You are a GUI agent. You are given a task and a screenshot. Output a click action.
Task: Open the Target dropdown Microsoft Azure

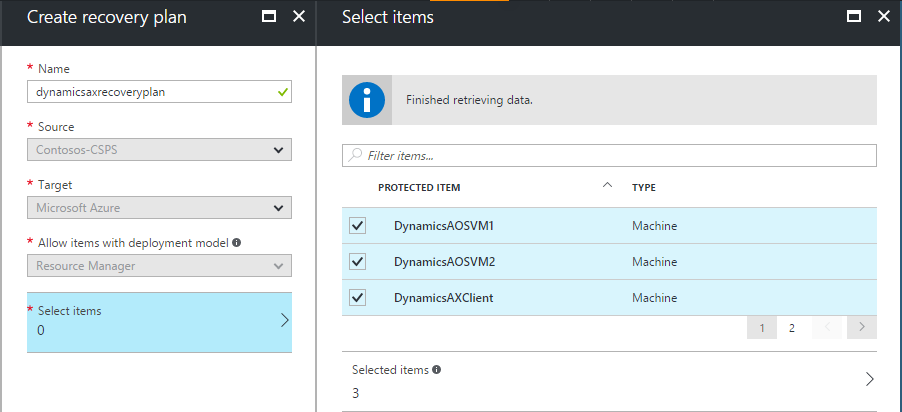pyautogui.click(x=159, y=208)
